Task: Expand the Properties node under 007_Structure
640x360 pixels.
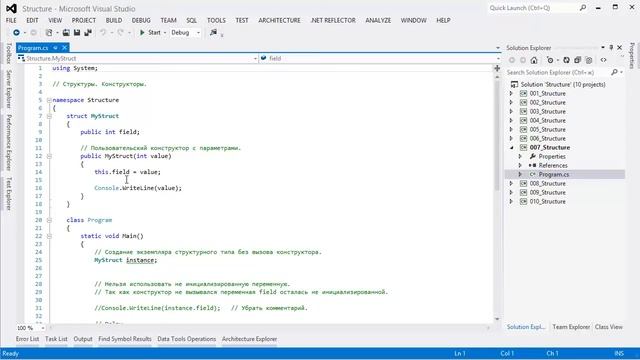Action: coord(520,156)
